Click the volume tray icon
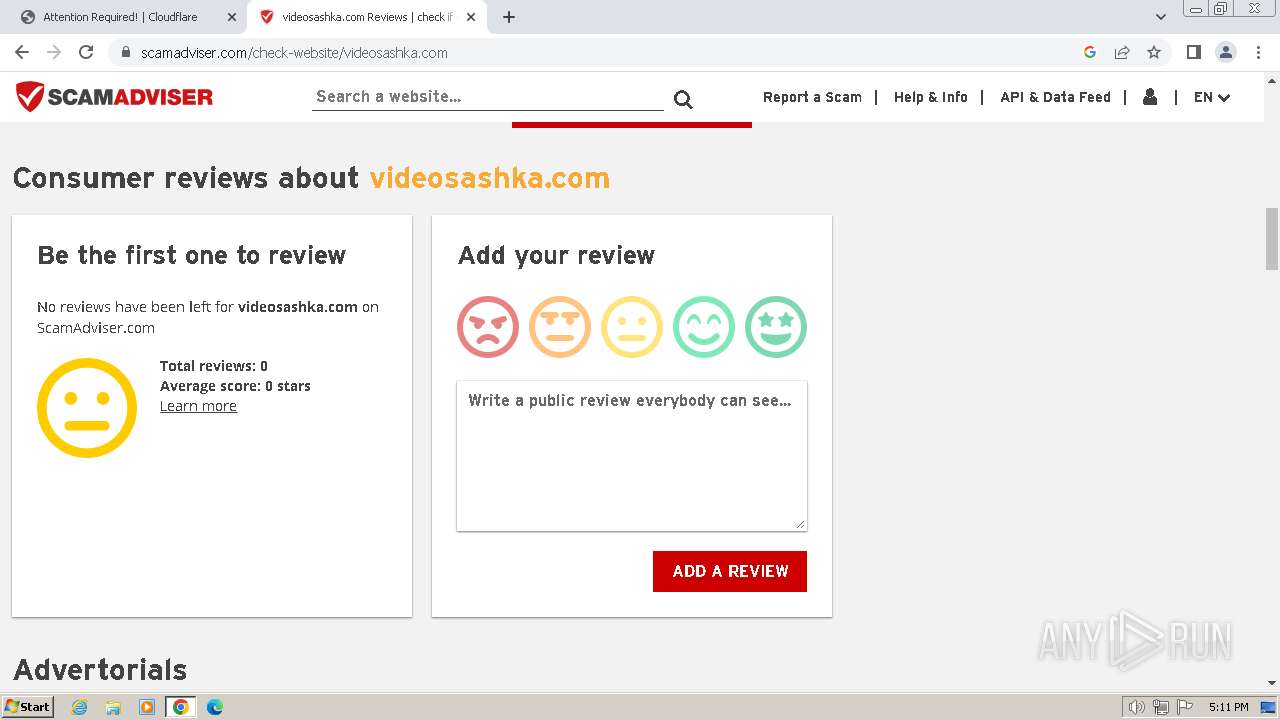Image resolution: width=1280 pixels, height=720 pixels. [x=1137, y=707]
